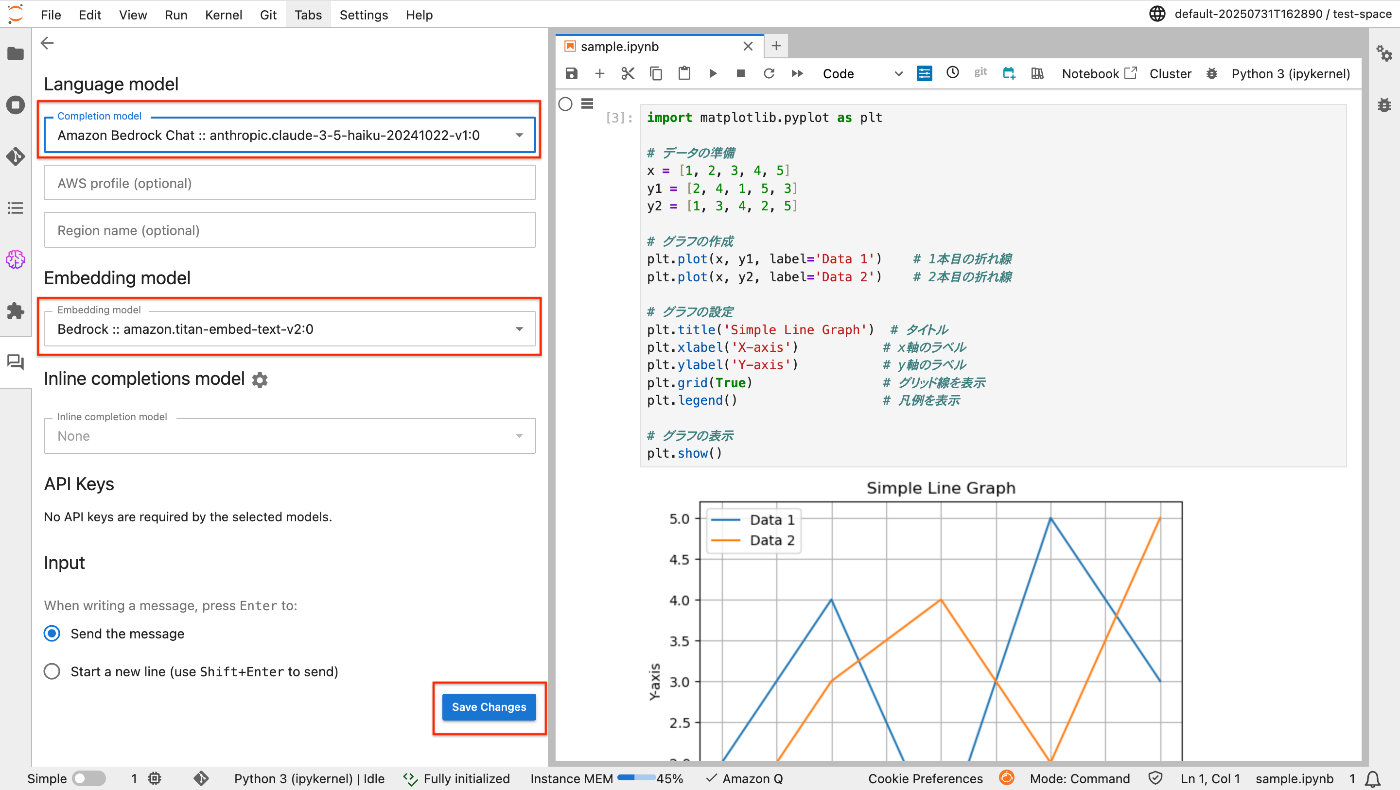Open the purple Jupyter AI brain icon
The height and width of the screenshot is (790, 1400).
pyautogui.click(x=15, y=259)
